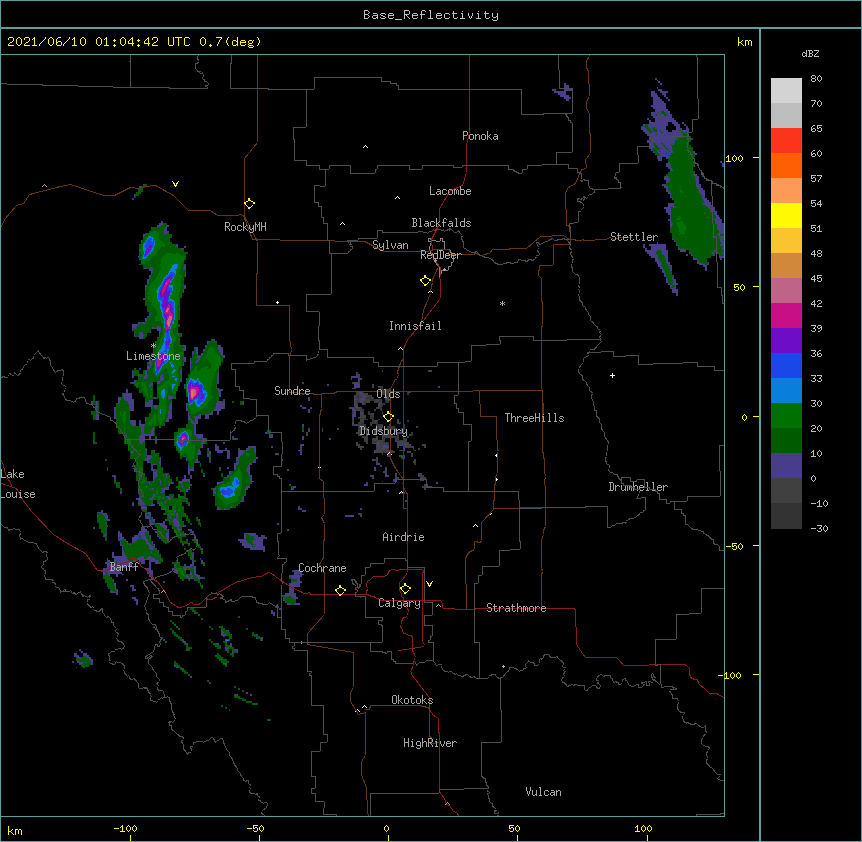Click the Blackfalds label

pyautogui.click(x=441, y=223)
